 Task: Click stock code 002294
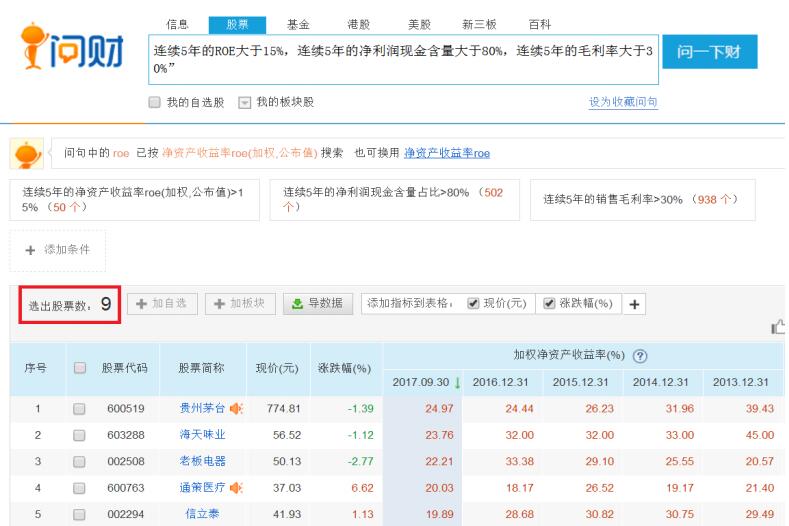coord(126,514)
